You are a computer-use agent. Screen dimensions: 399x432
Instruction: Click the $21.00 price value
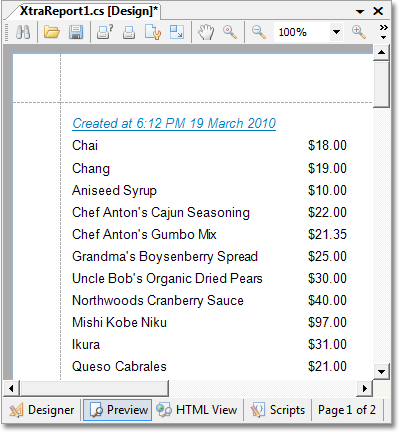(327, 366)
